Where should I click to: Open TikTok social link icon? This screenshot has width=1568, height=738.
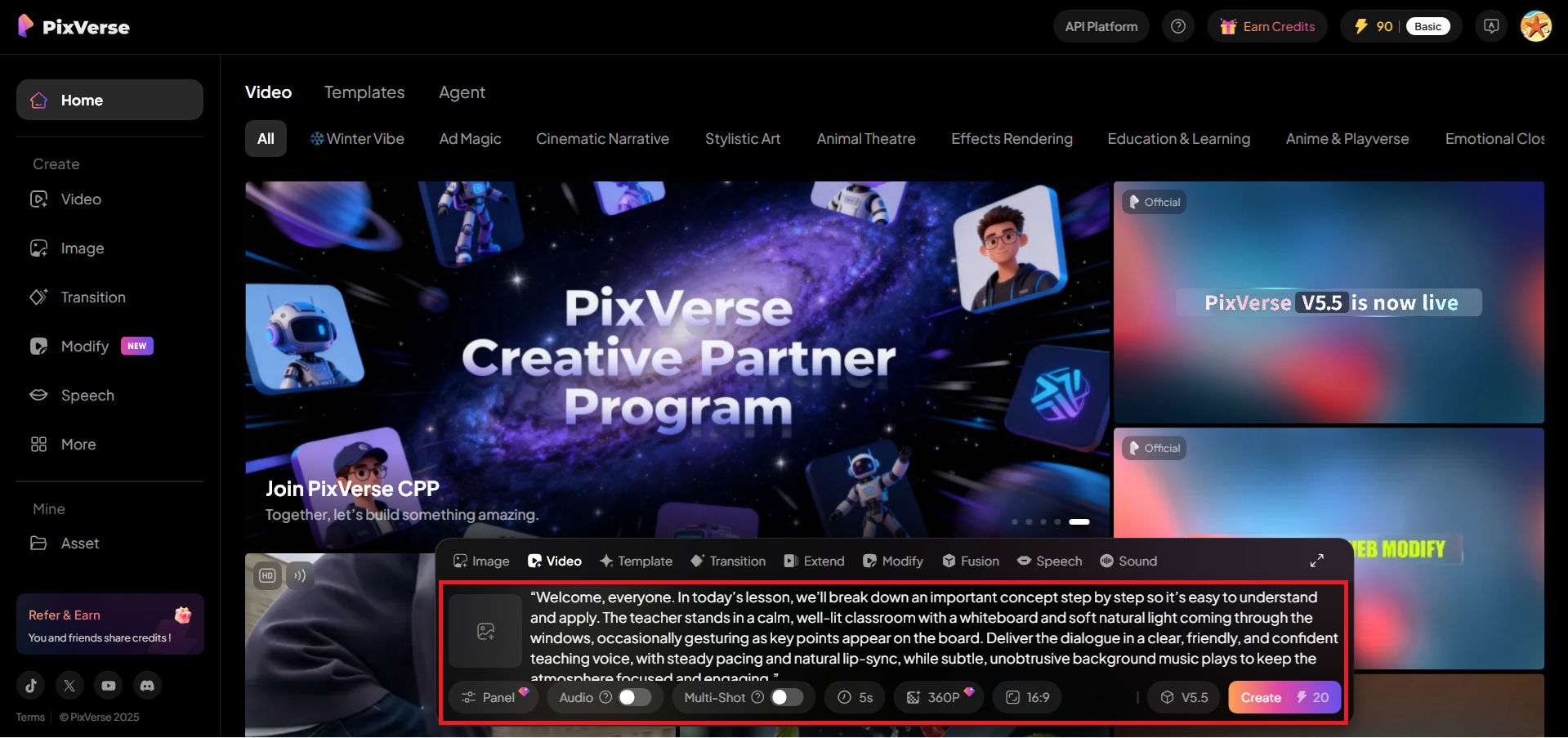pyautogui.click(x=31, y=686)
